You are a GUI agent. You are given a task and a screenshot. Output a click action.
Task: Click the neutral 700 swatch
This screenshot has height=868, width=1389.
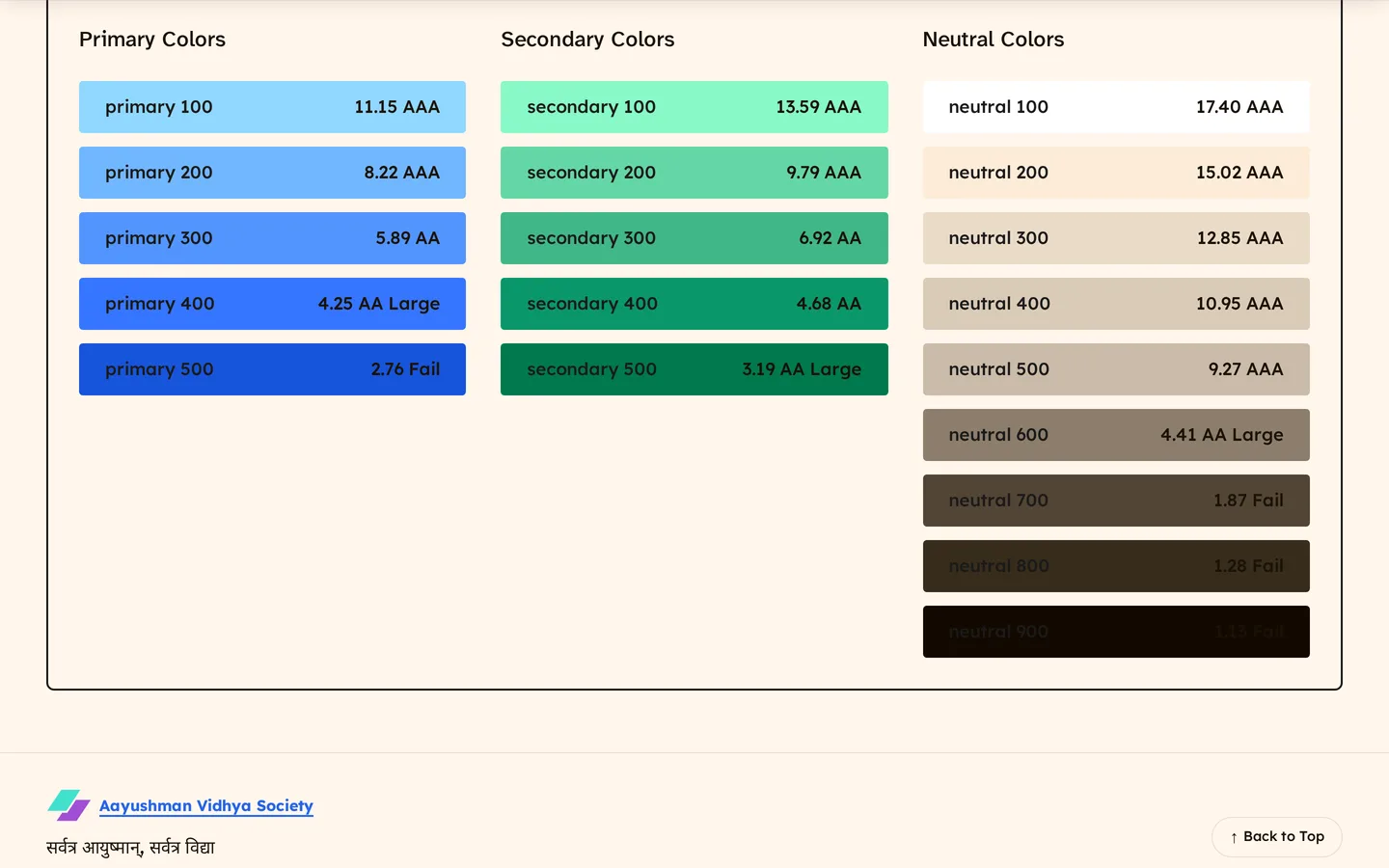point(1116,501)
